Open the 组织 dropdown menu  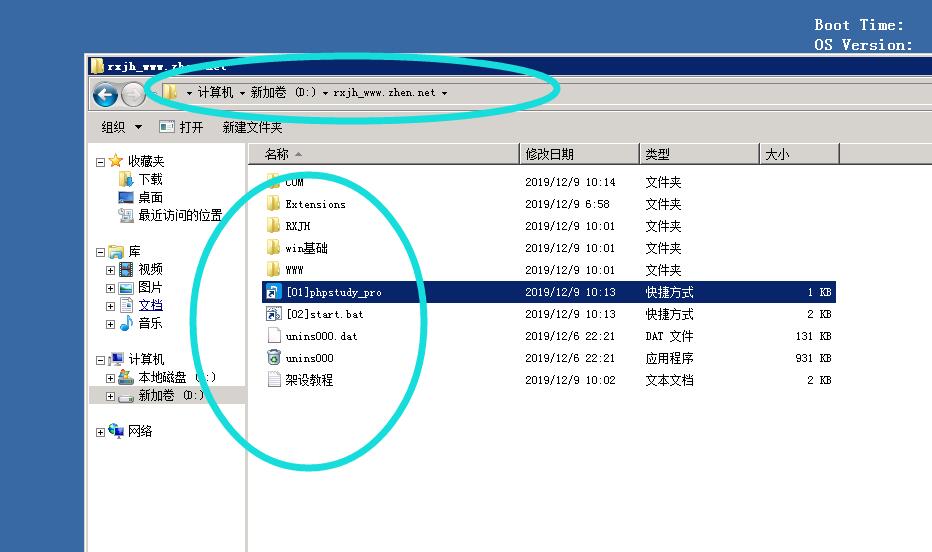[121, 127]
